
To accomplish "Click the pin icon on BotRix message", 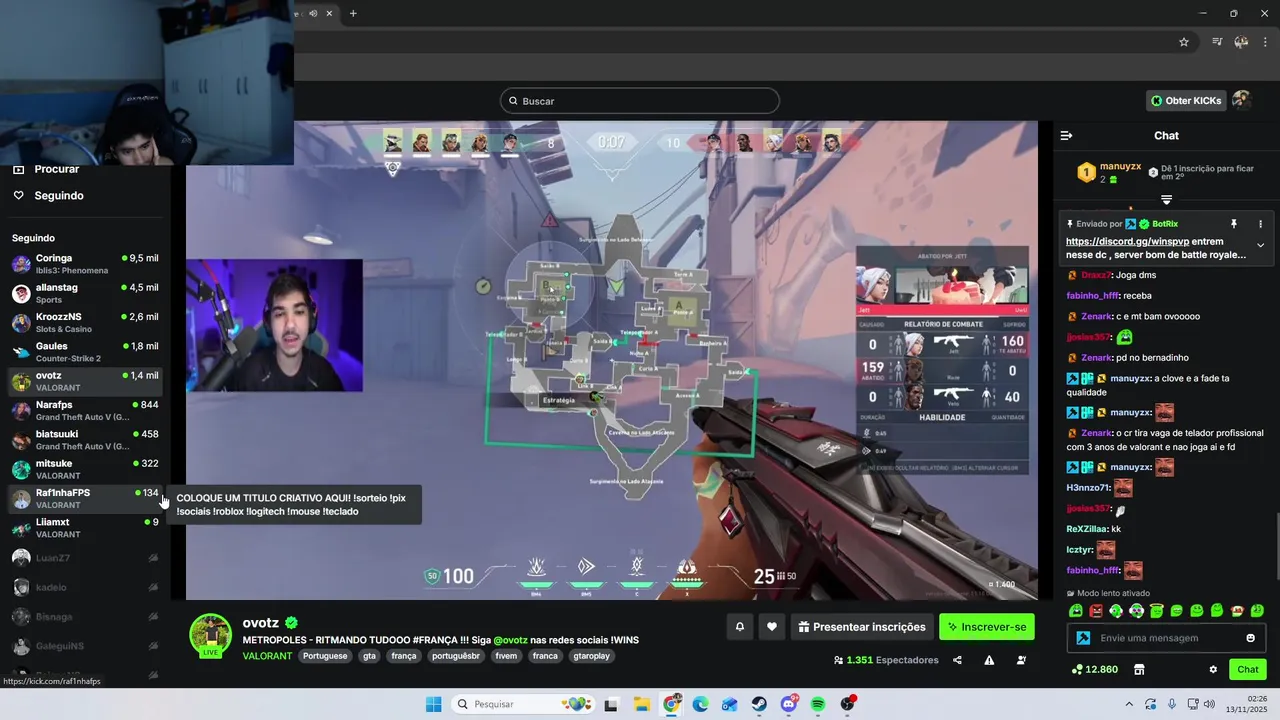I will 1234,224.
